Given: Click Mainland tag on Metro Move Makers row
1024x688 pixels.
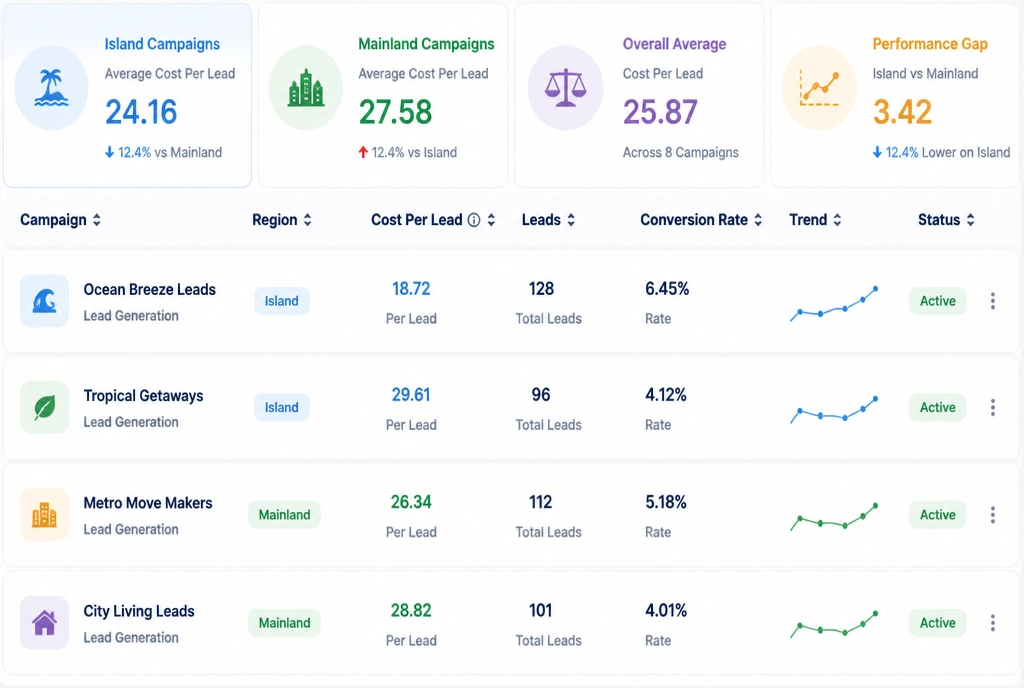Looking at the screenshot, I should pyautogui.click(x=284, y=515).
